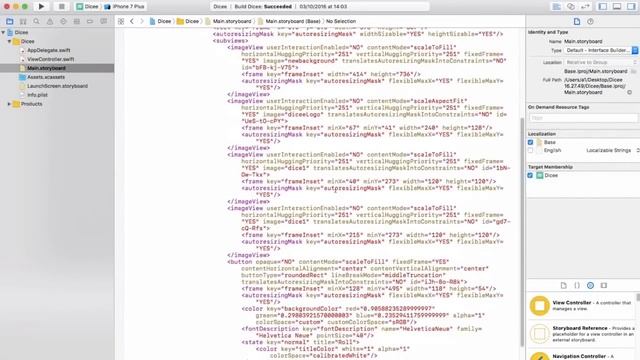Viewport: 640px width, 360px height.
Task: Click the Main.storyboard (Base) breadcrumb
Action: (x=289, y=21)
